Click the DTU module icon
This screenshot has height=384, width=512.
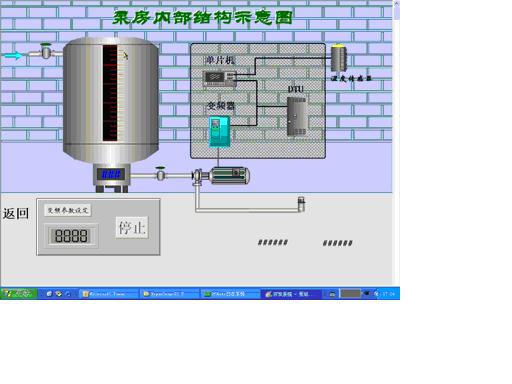click(297, 116)
